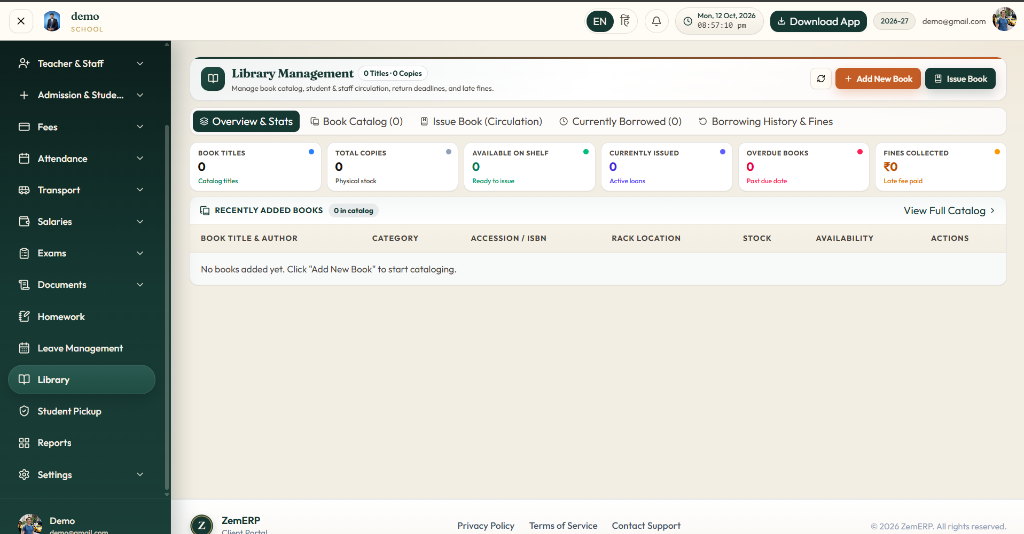
Task: Open Reports from sidebar
Action: click(82, 443)
